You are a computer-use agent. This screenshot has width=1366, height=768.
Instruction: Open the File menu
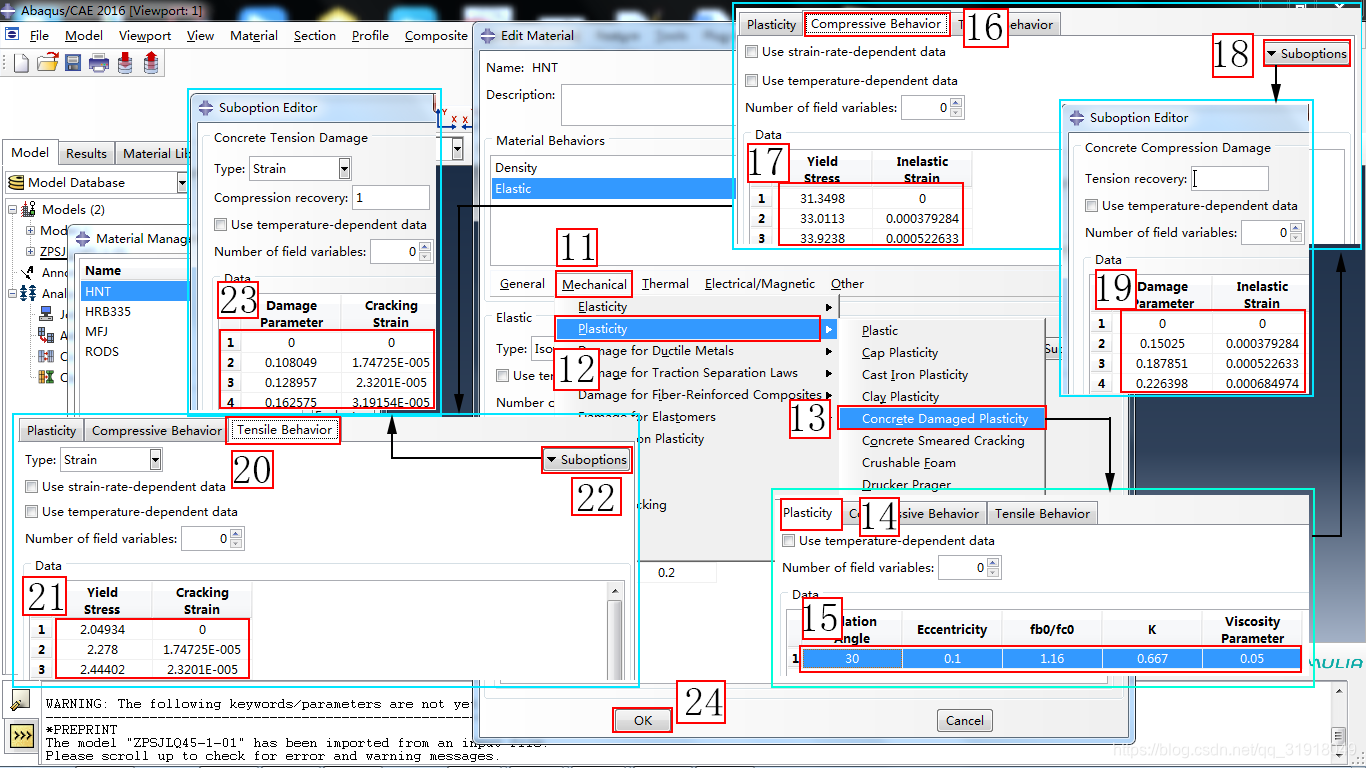(x=39, y=35)
